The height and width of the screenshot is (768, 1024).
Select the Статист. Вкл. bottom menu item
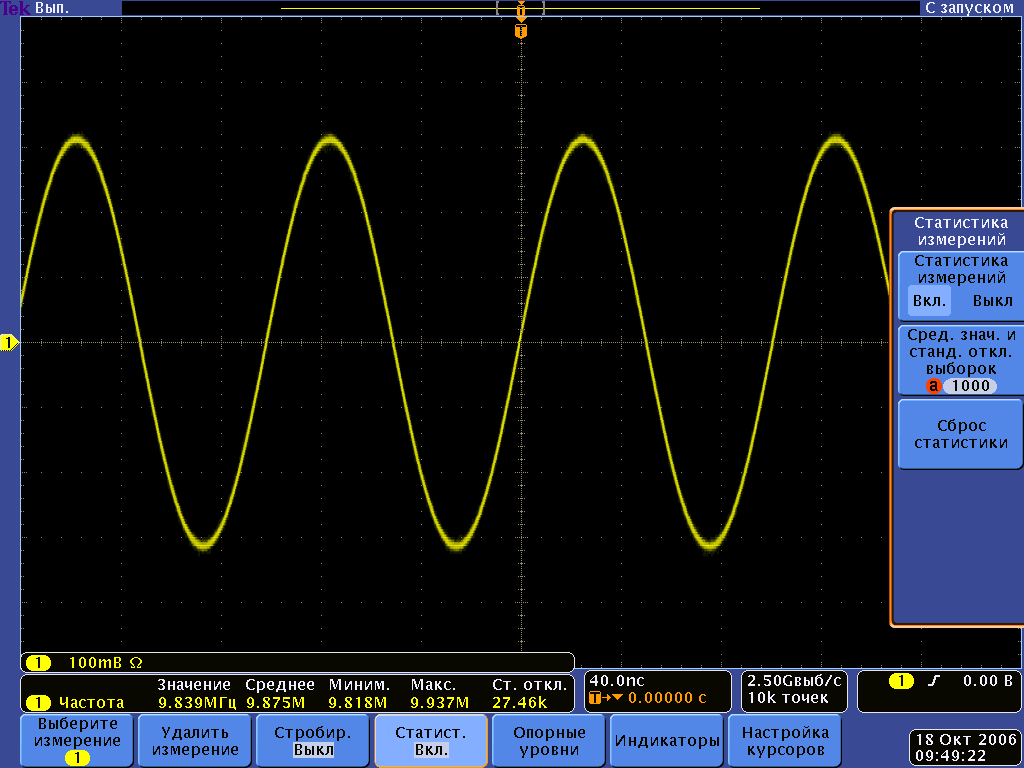(x=431, y=740)
